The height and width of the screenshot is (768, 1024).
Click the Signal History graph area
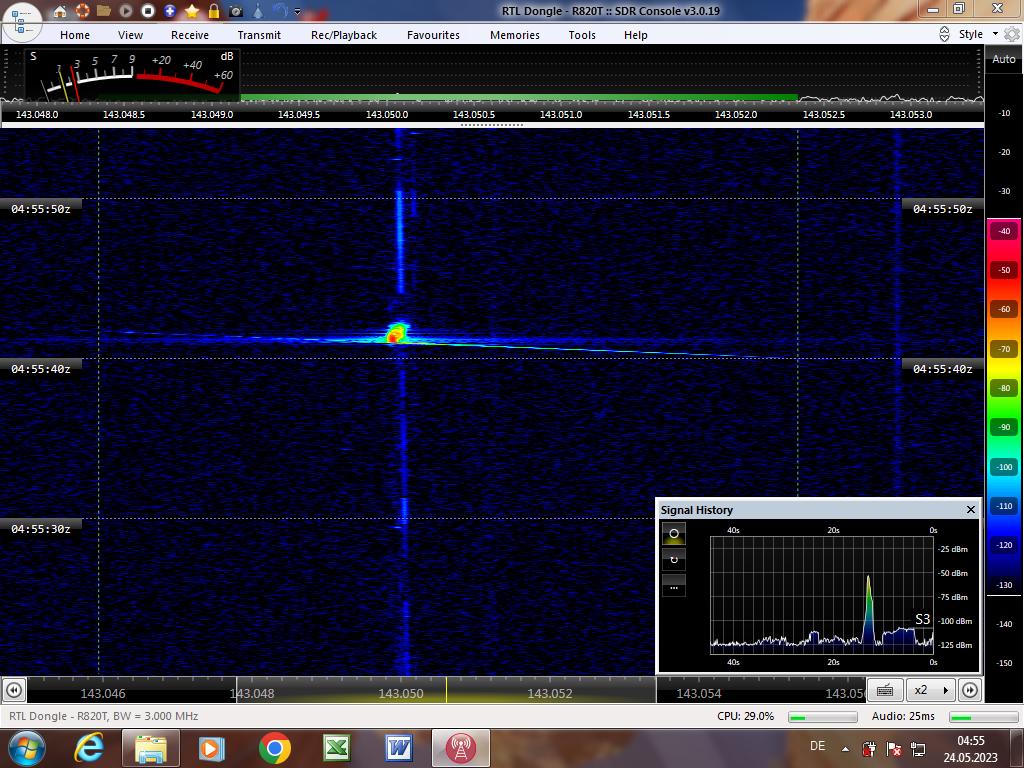click(822, 595)
